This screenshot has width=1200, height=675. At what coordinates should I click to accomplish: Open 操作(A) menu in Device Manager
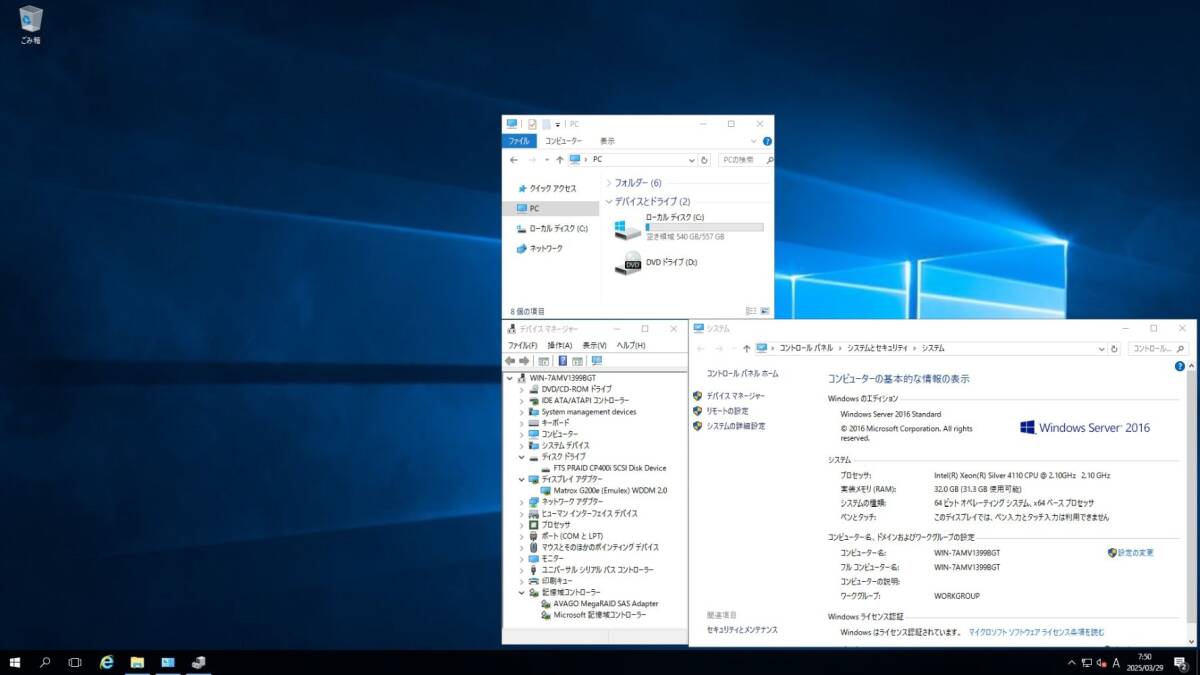click(x=560, y=345)
